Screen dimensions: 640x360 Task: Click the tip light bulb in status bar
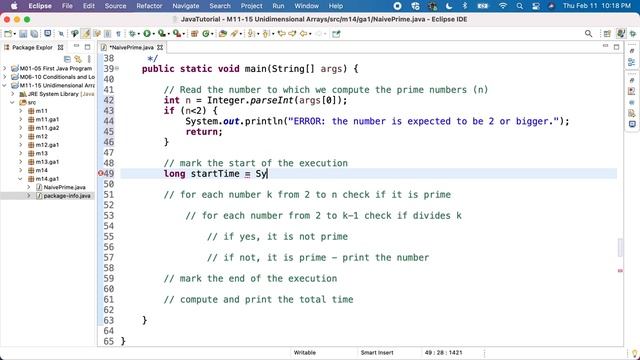[x=635, y=353]
